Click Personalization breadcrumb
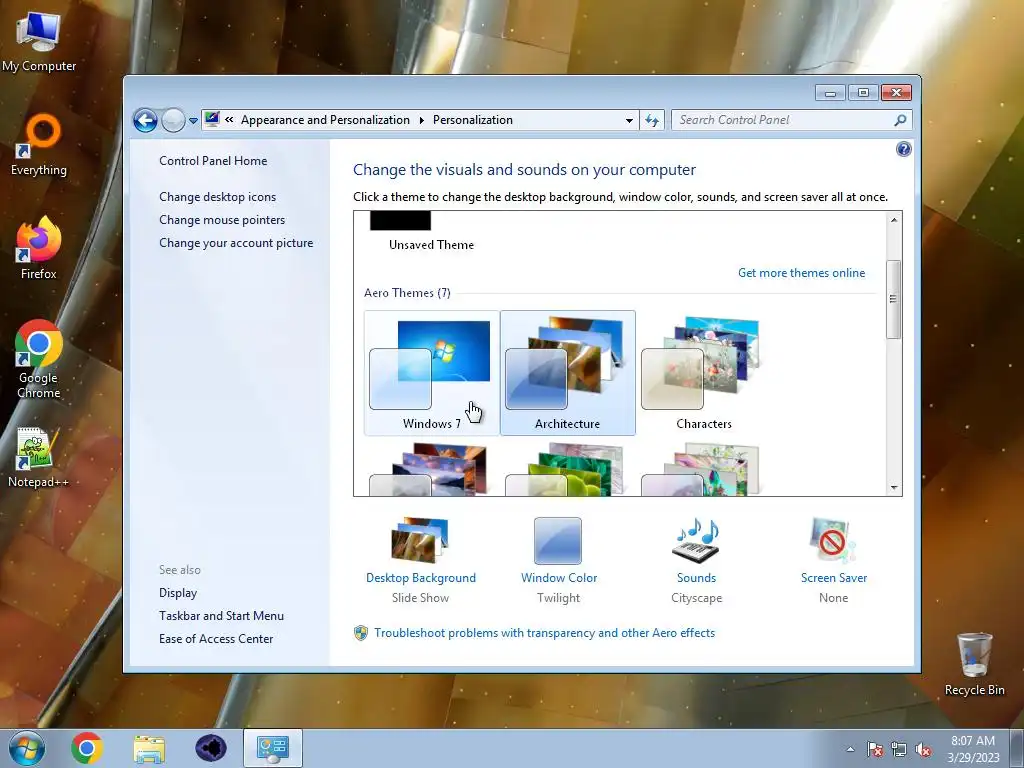 coord(473,120)
